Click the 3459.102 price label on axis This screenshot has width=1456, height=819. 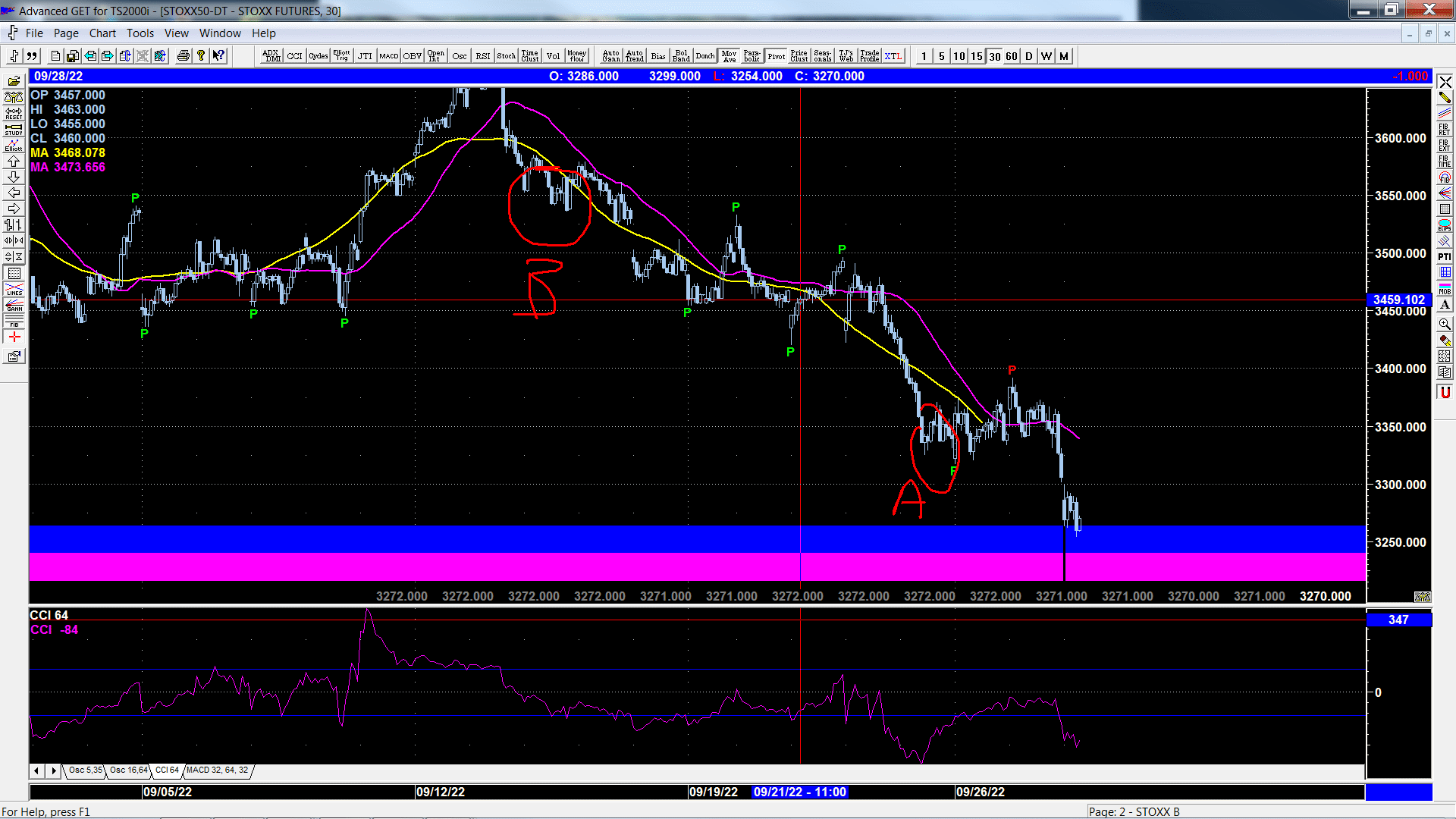(1398, 300)
